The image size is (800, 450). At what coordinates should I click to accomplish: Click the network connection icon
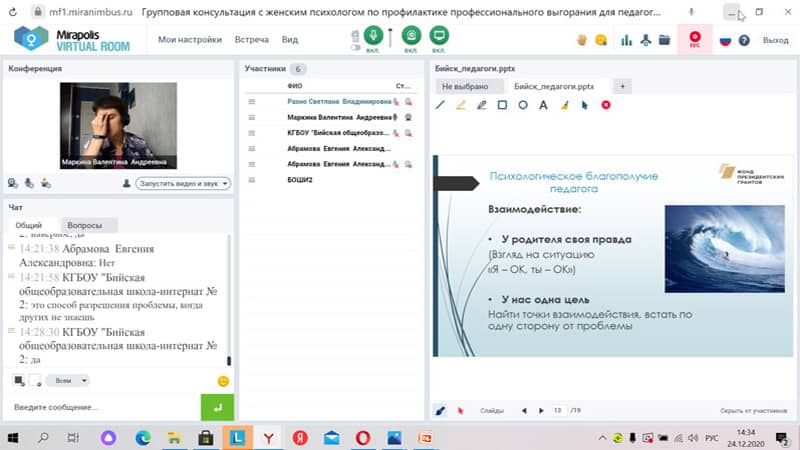point(645,40)
